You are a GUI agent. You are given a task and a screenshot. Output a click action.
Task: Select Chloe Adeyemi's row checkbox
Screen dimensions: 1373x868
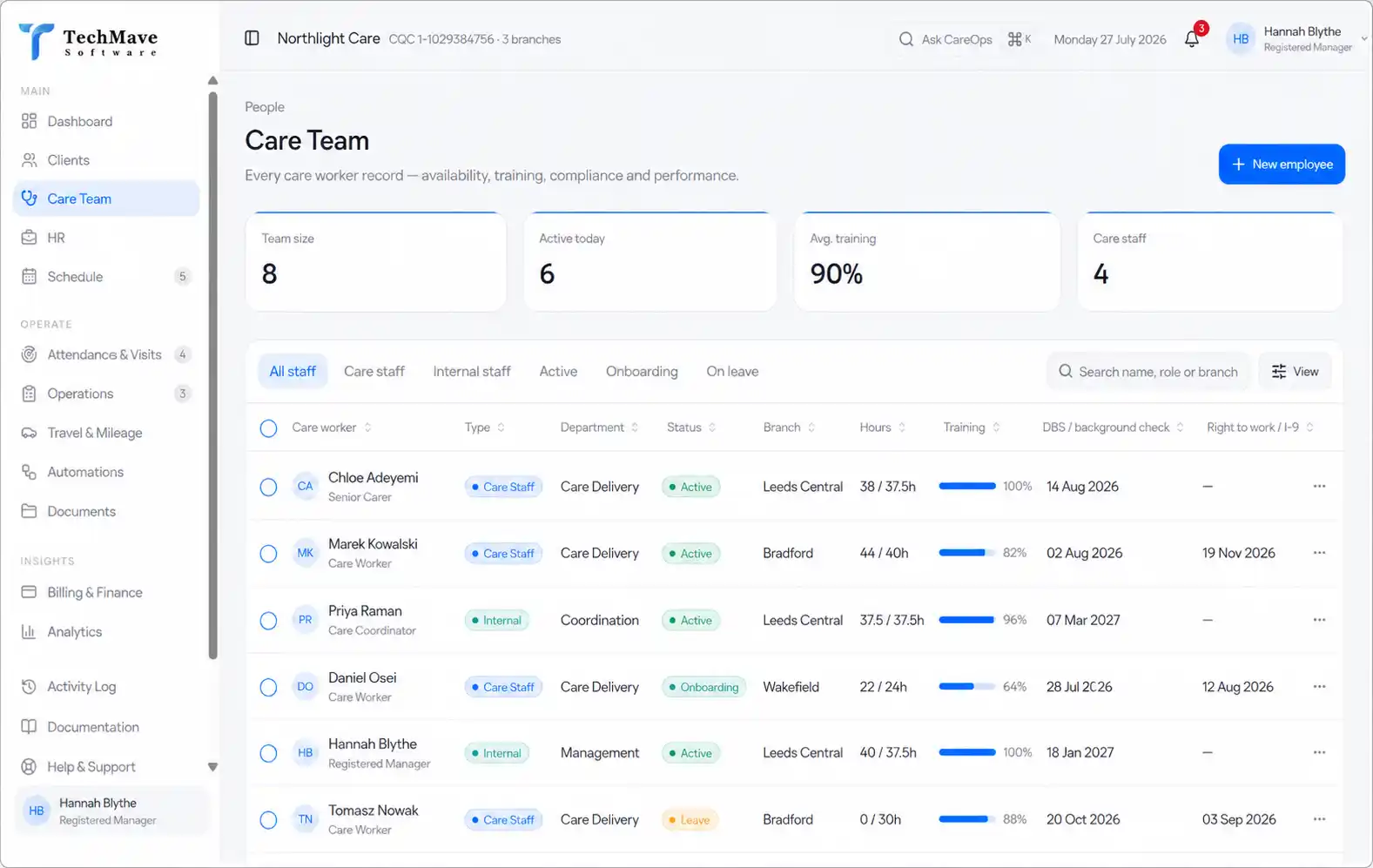(x=268, y=487)
